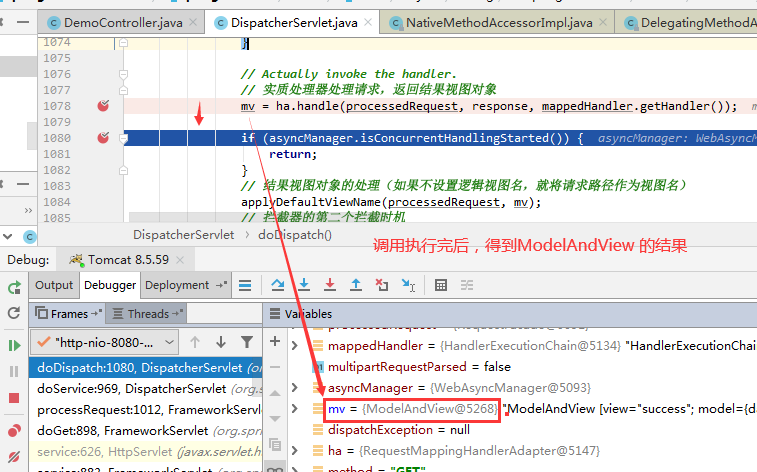Click the DispatcherServlet breadcrumb
Screen dimensions: 757x472
(x=183, y=235)
